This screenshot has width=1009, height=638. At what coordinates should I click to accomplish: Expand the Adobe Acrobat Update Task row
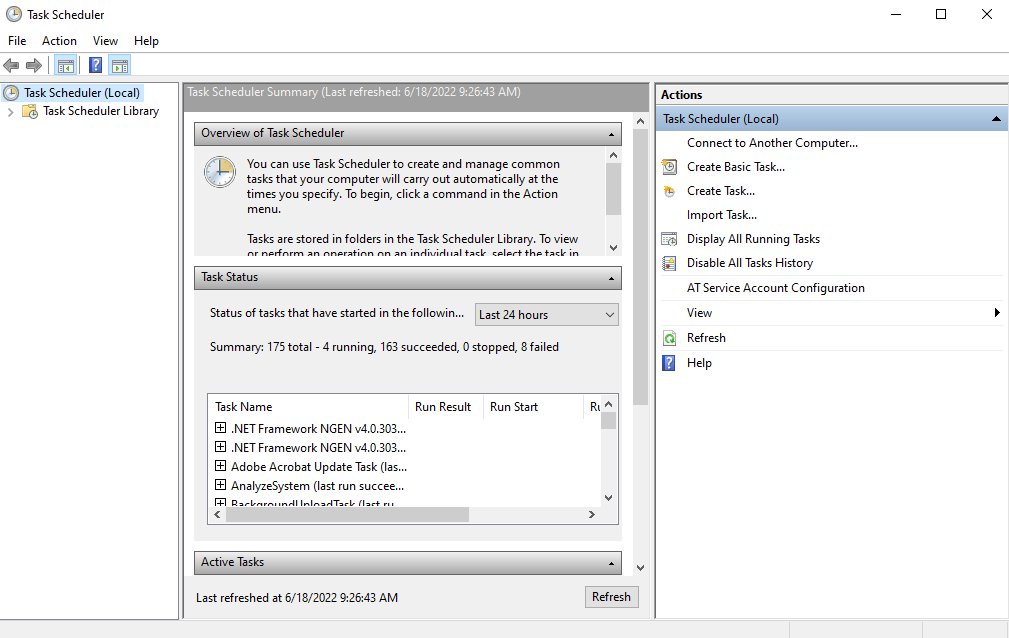[x=220, y=466]
